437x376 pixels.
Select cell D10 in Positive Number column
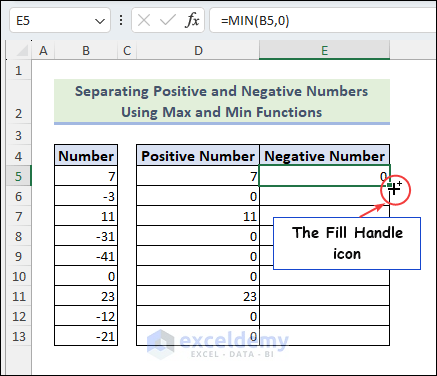coord(198,276)
